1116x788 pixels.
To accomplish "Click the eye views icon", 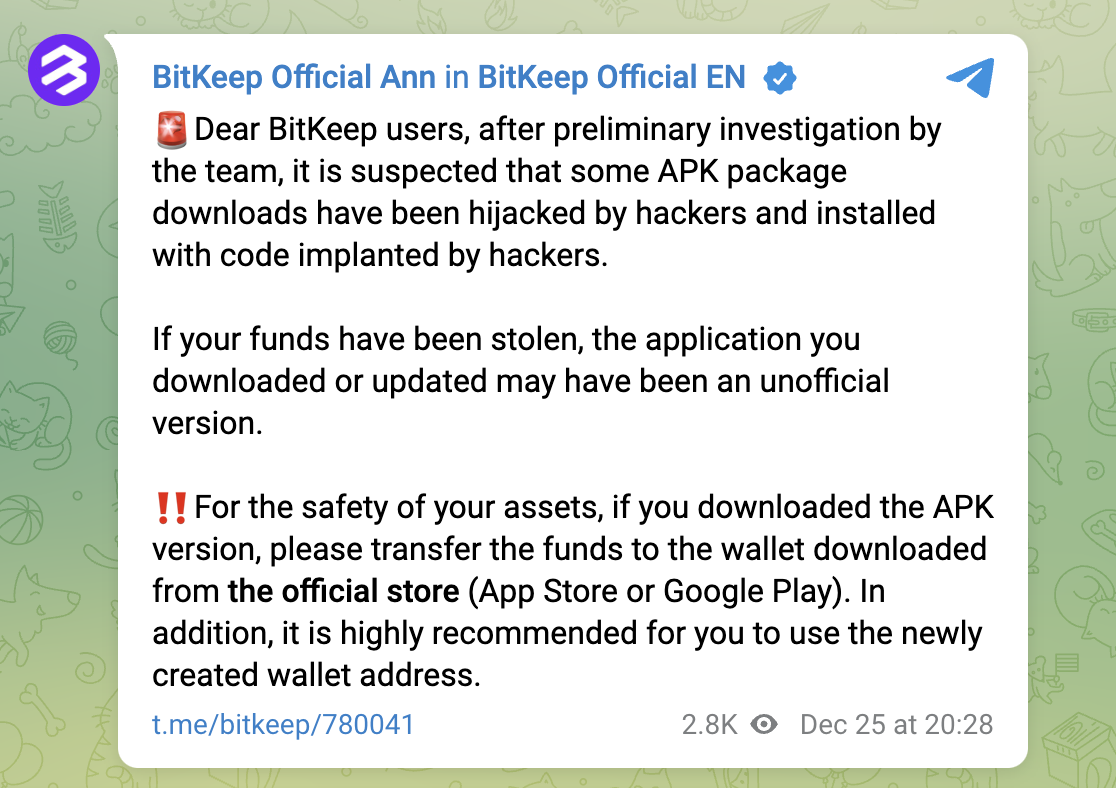I will 764,725.
